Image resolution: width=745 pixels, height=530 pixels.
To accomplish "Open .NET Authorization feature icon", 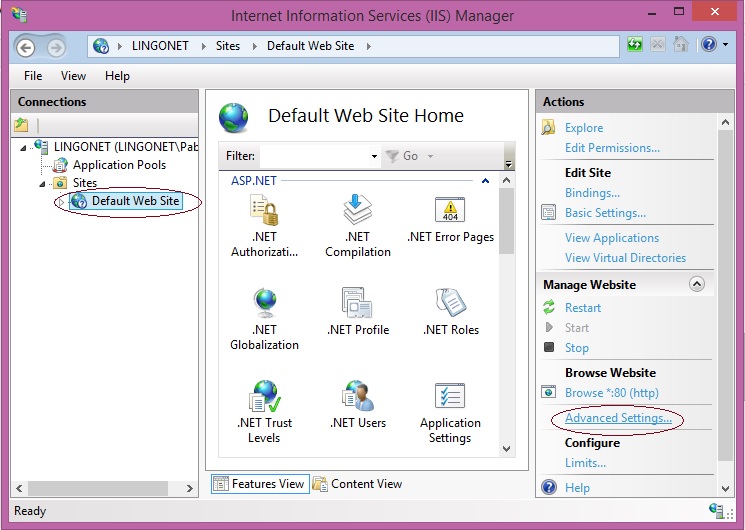I will tap(264, 211).
